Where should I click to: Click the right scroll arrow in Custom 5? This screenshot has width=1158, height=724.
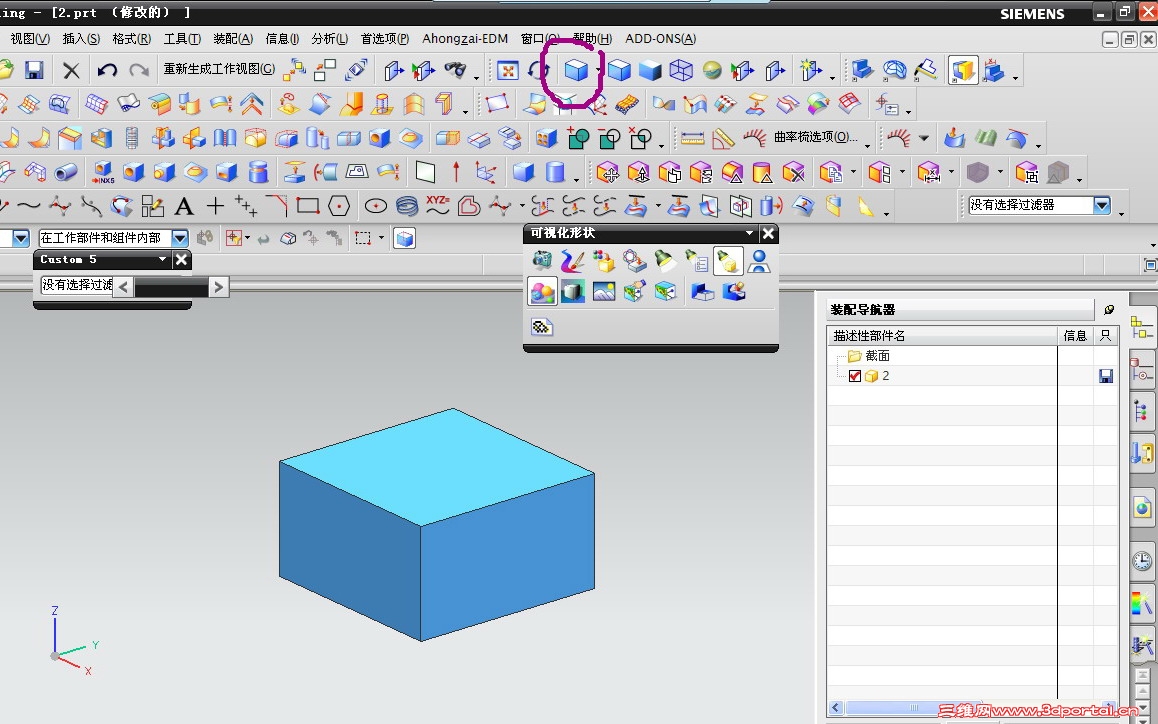[x=218, y=287]
